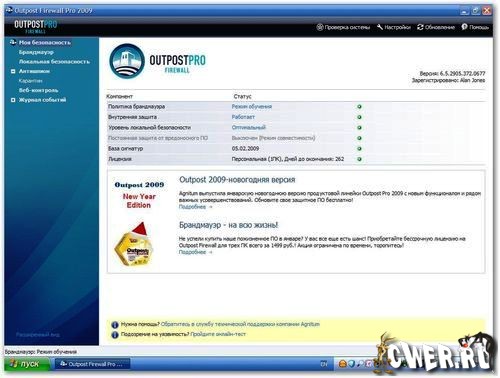
Task: Click info icon beside Нужна помощь
Action: pyautogui.click(x=115, y=324)
